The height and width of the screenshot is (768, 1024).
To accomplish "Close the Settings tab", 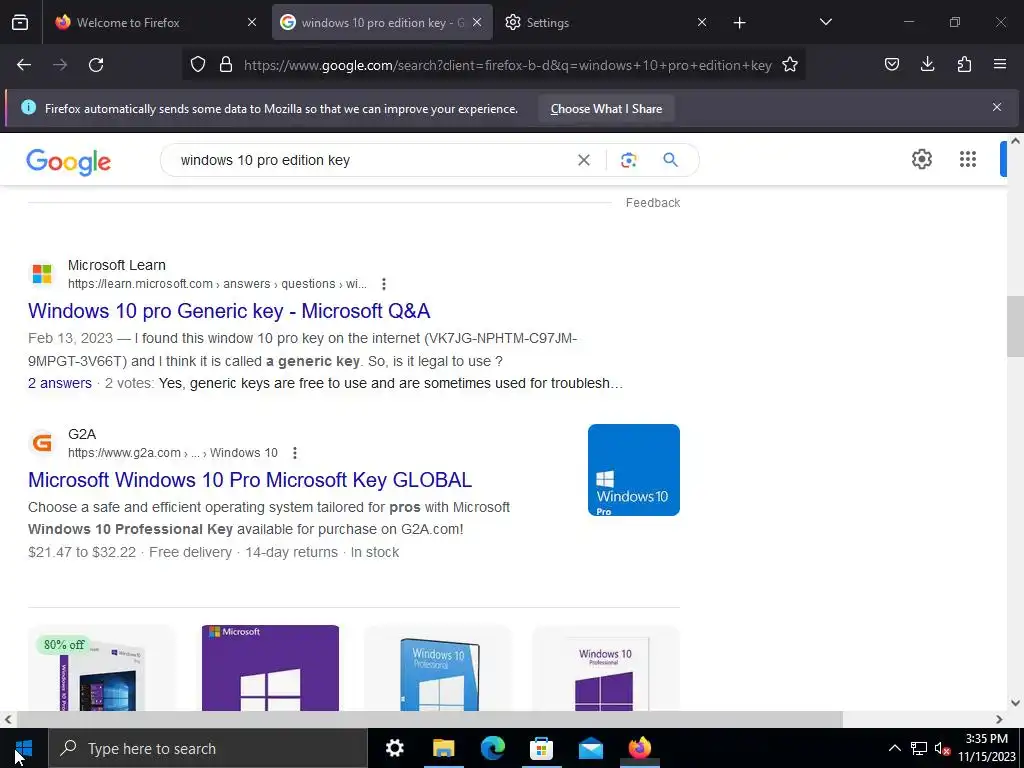I will (702, 23).
